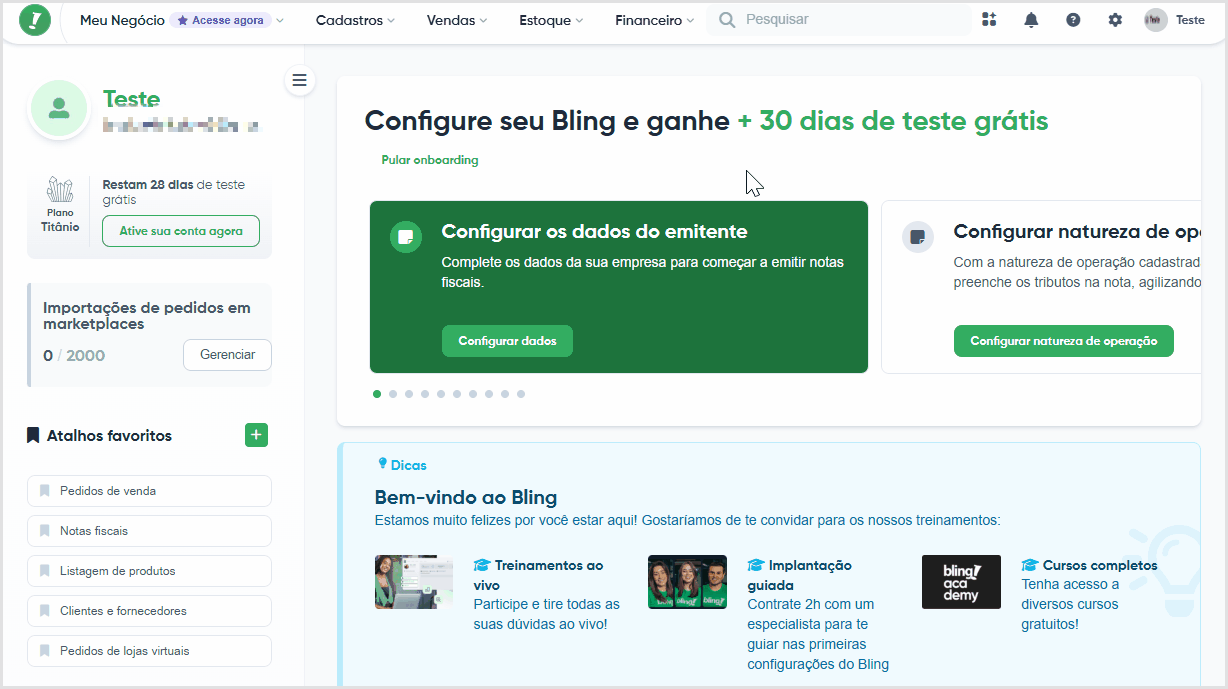This screenshot has width=1228, height=689.
Task: Click Configurar natureza de operação button
Action: 1063,341
